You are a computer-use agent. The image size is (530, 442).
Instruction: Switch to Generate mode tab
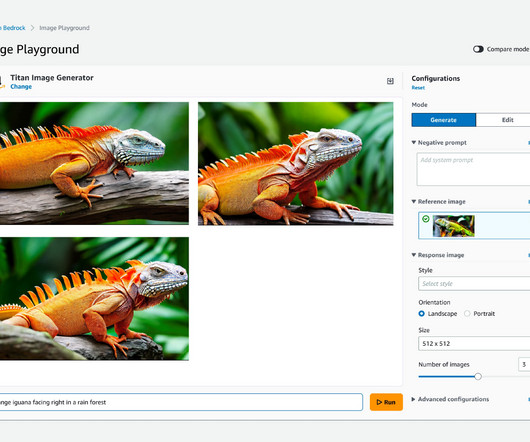[443, 120]
